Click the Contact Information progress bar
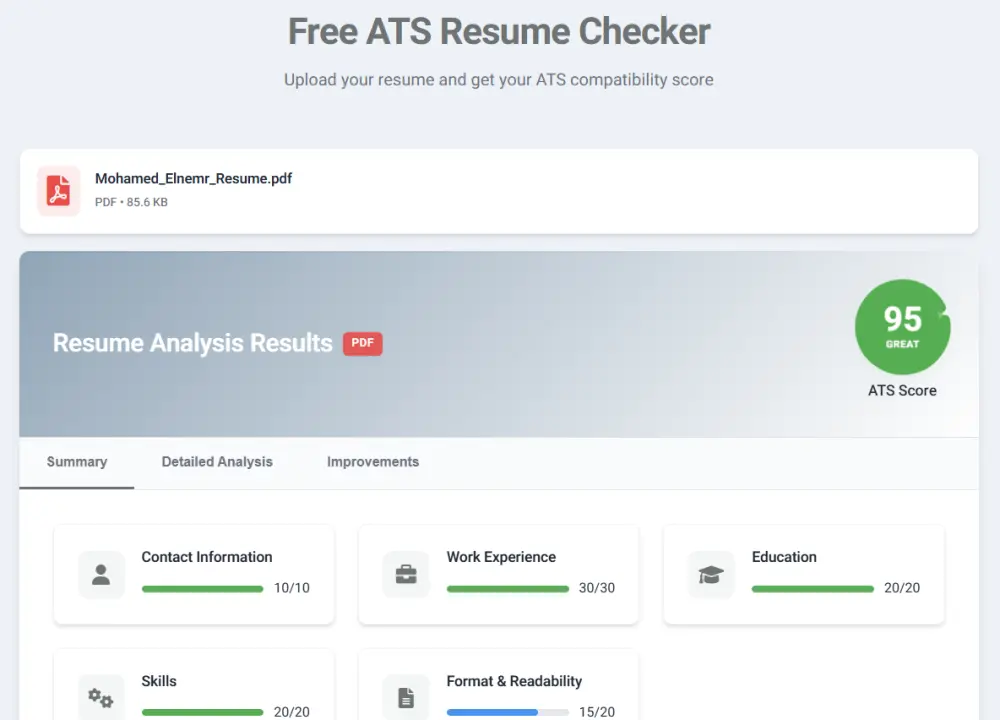1000x720 pixels. click(203, 589)
